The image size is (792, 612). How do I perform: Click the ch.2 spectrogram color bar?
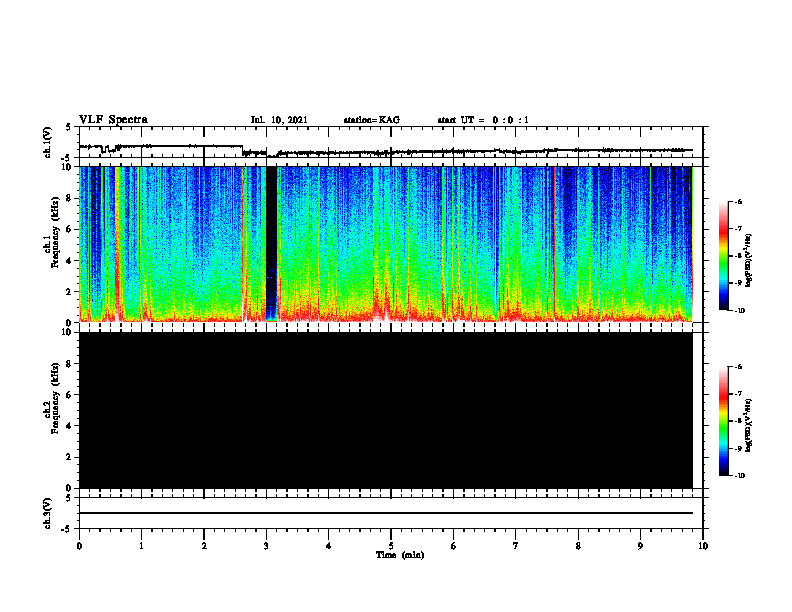724,421
